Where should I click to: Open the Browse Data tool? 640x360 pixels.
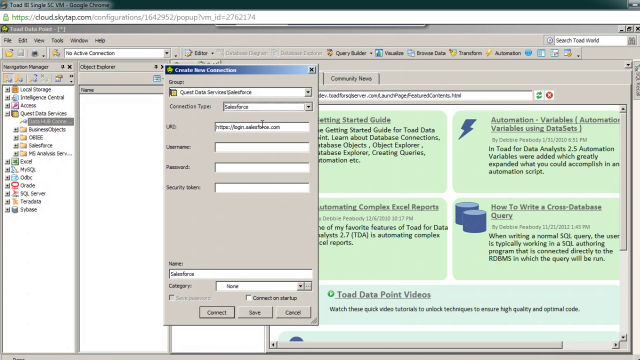[x=427, y=53]
